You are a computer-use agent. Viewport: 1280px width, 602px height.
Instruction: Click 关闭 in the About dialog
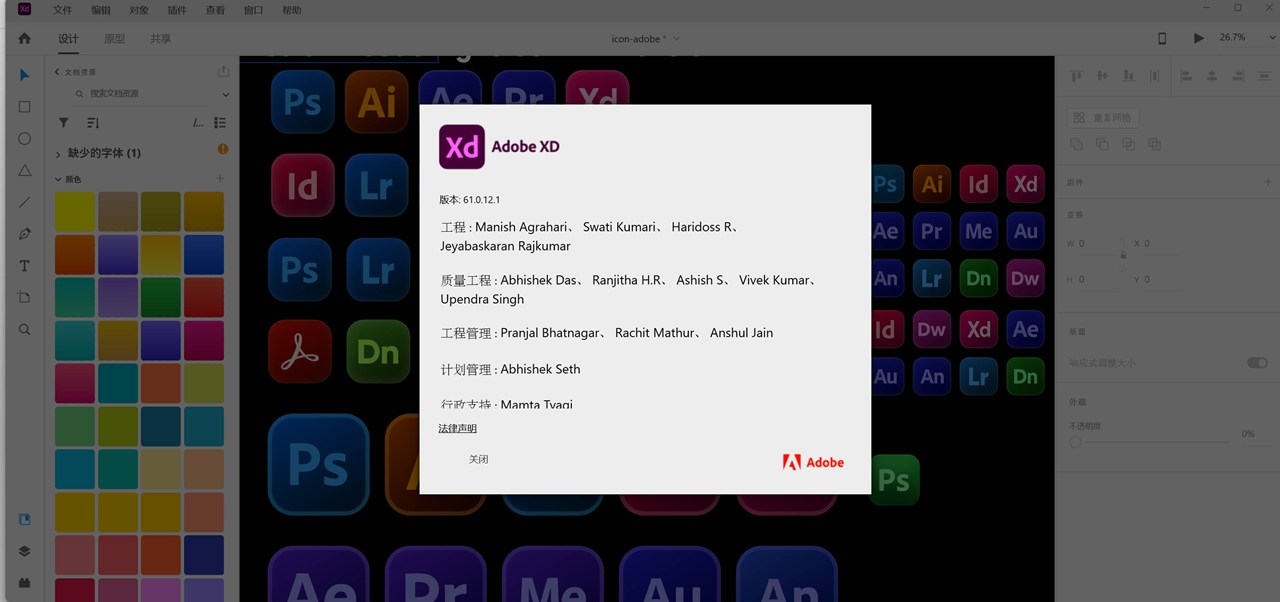pyautogui.click(x=479, y=459)
